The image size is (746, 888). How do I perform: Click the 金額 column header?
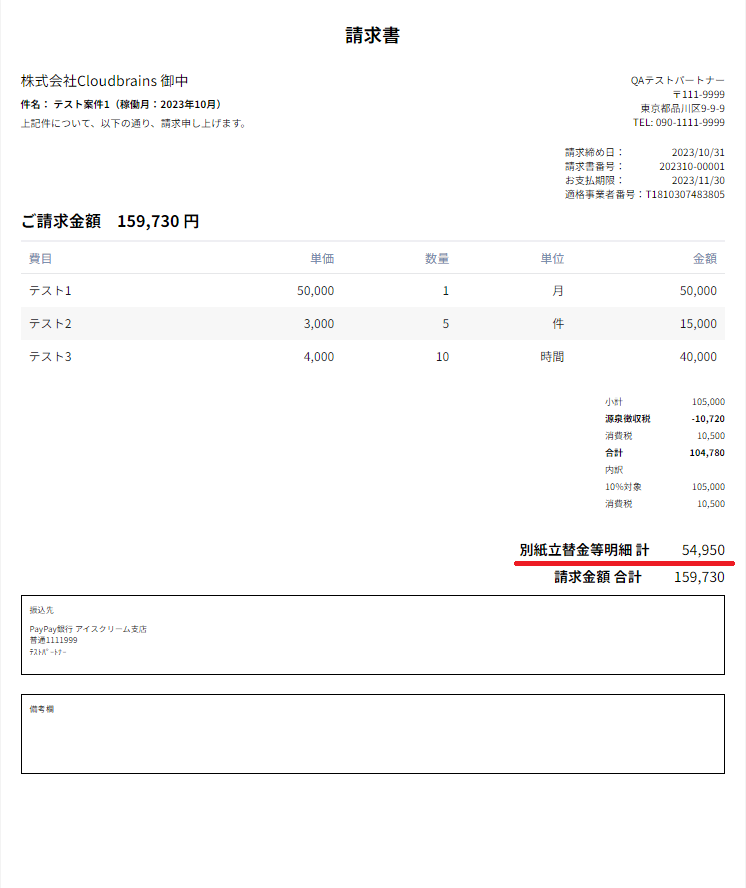pyautogui.click(x=705, y=259)
